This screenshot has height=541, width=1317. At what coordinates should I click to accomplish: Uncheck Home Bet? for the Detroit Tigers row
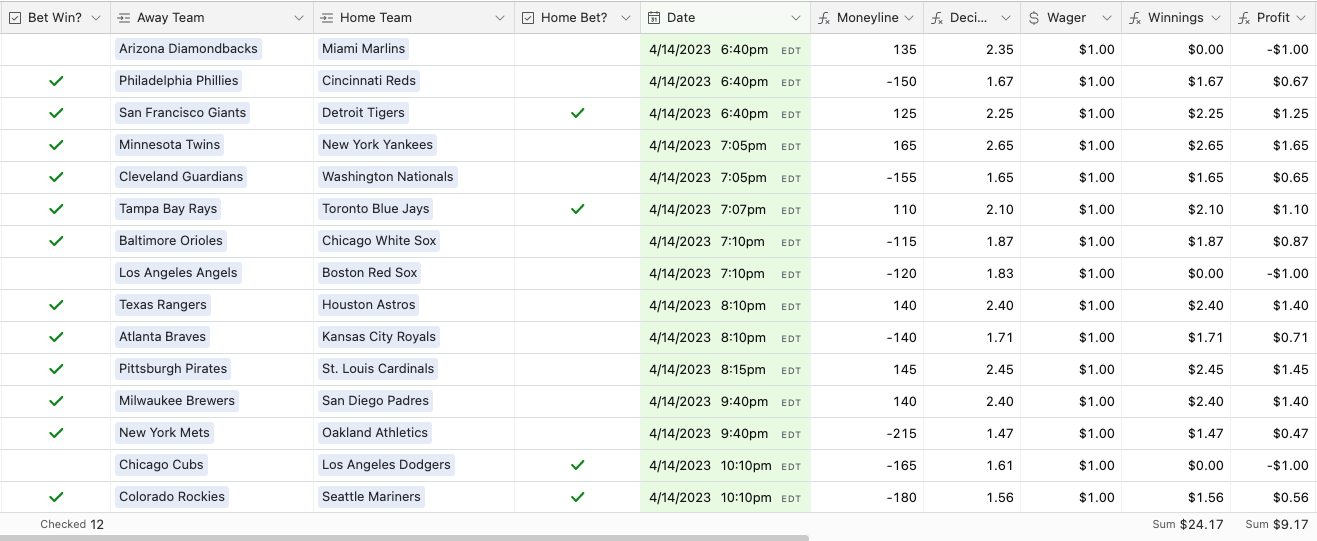(x=577, y=113)
